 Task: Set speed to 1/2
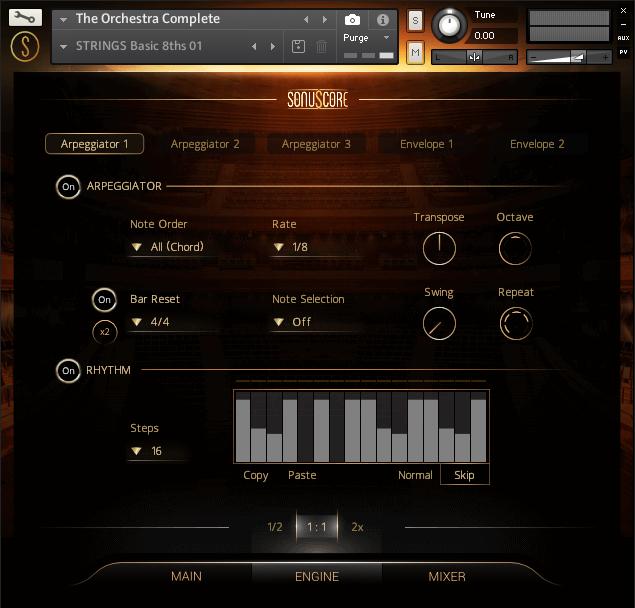[x=275, y=527]
